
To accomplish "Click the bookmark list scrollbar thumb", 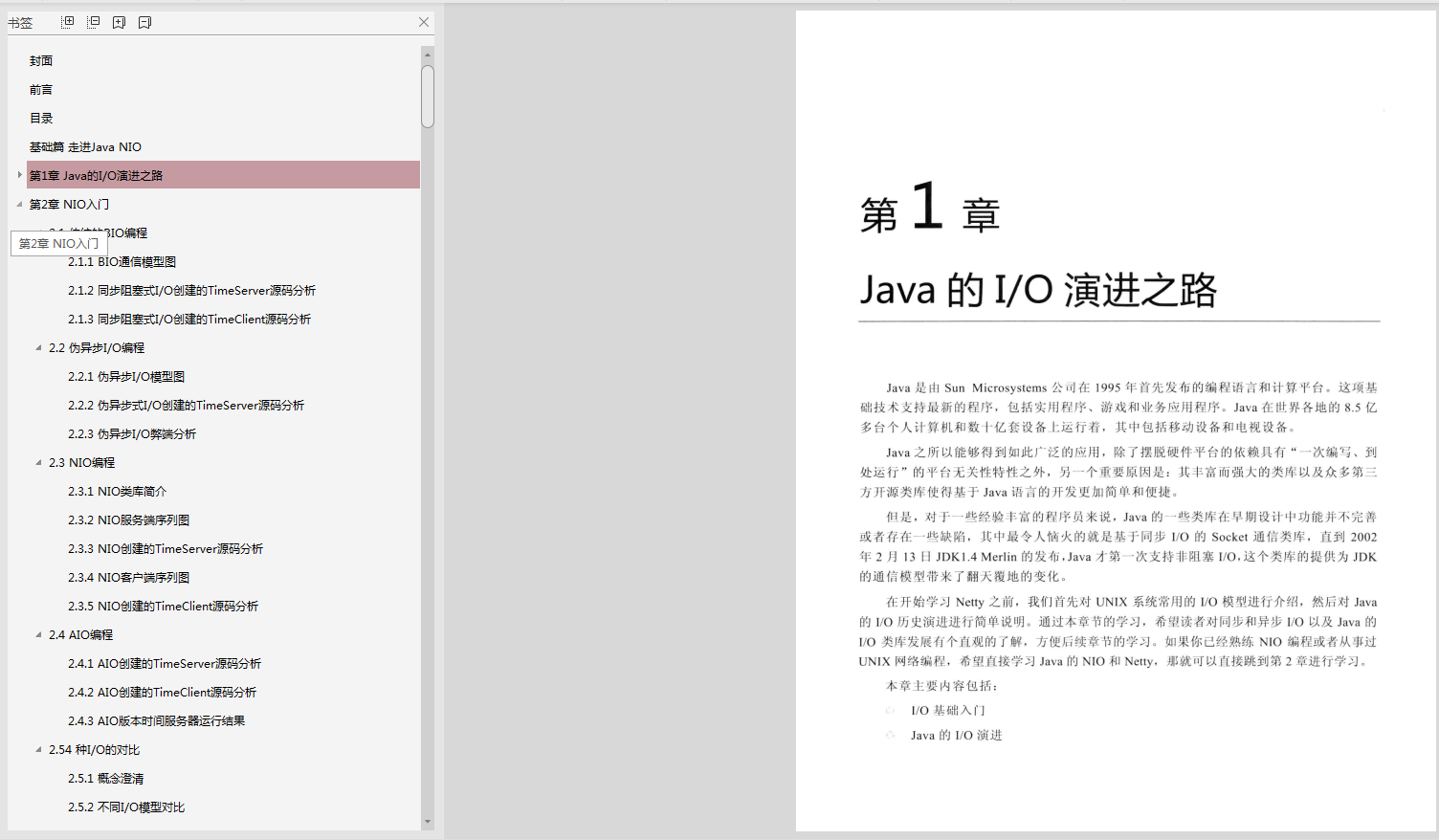I will pos(428,96).
